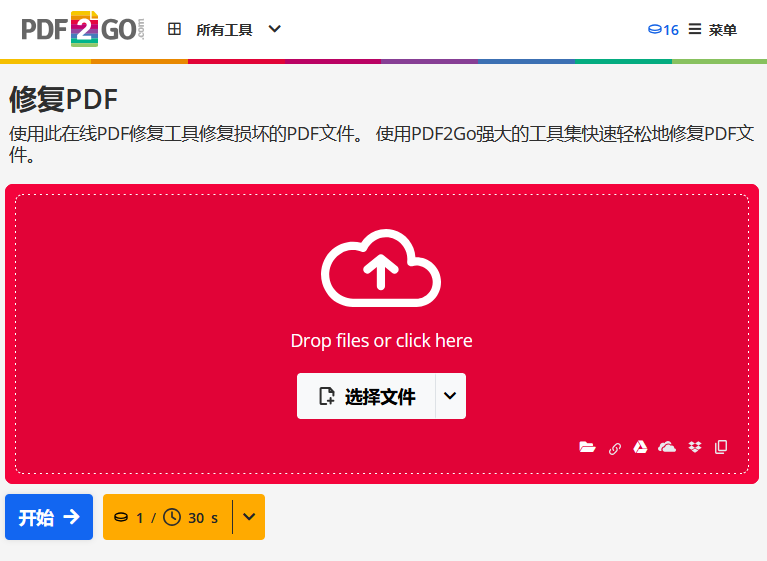Click the cloud upload icon

pyautogui.click(x=381, y=267)
